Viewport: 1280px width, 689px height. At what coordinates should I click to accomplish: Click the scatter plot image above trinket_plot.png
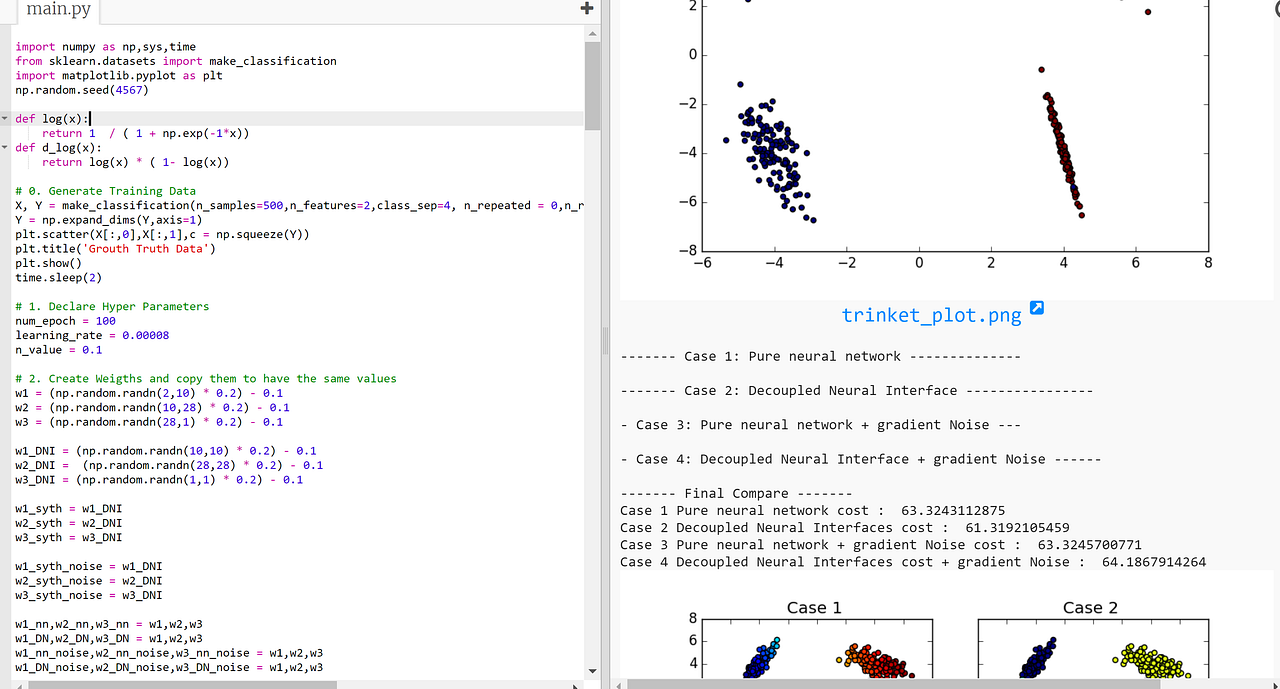tap(950, 140)
